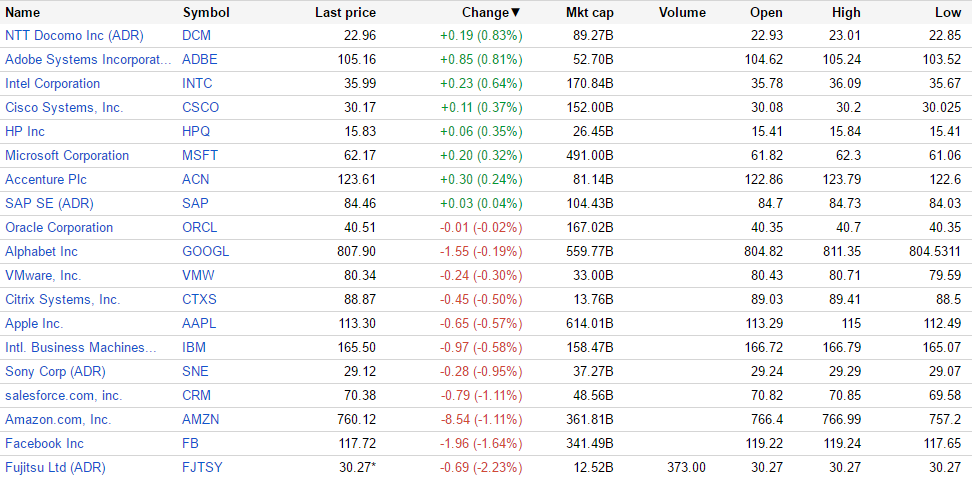The image size is (972, 479).
Task: Open the IBM symbol link
Action: coord(194,347)
